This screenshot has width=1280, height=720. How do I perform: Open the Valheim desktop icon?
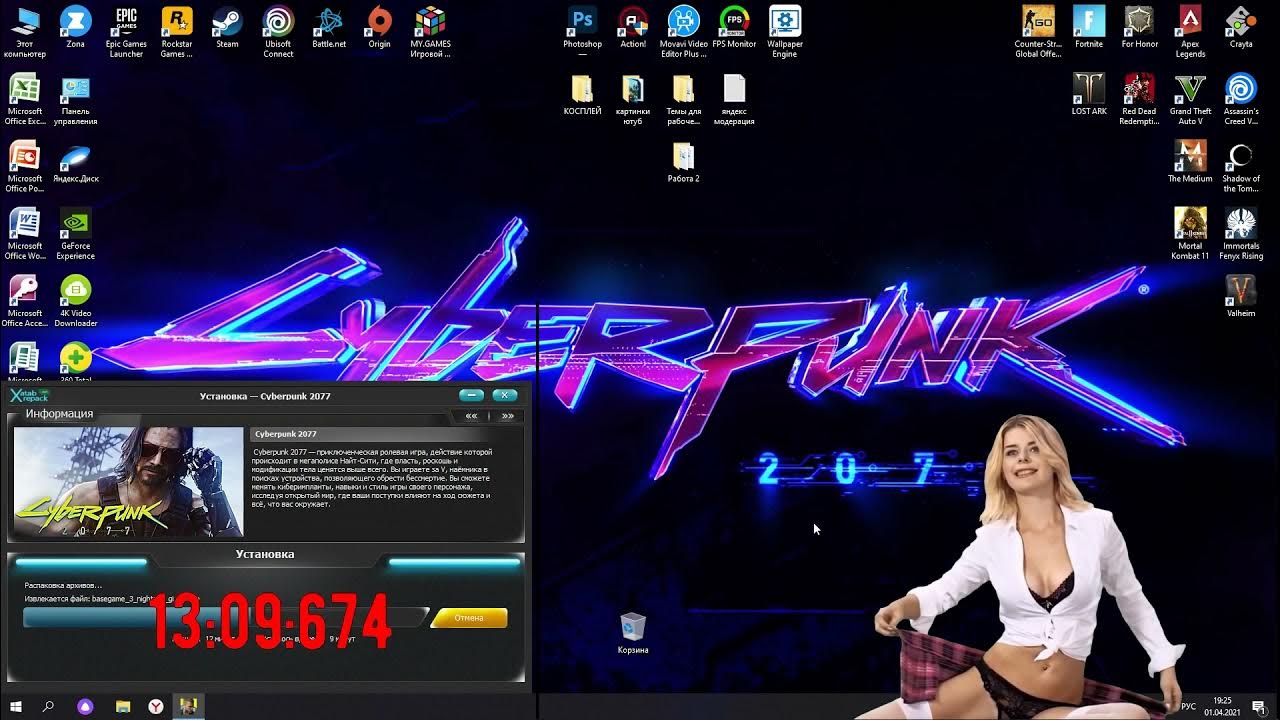coord(1241,296)
